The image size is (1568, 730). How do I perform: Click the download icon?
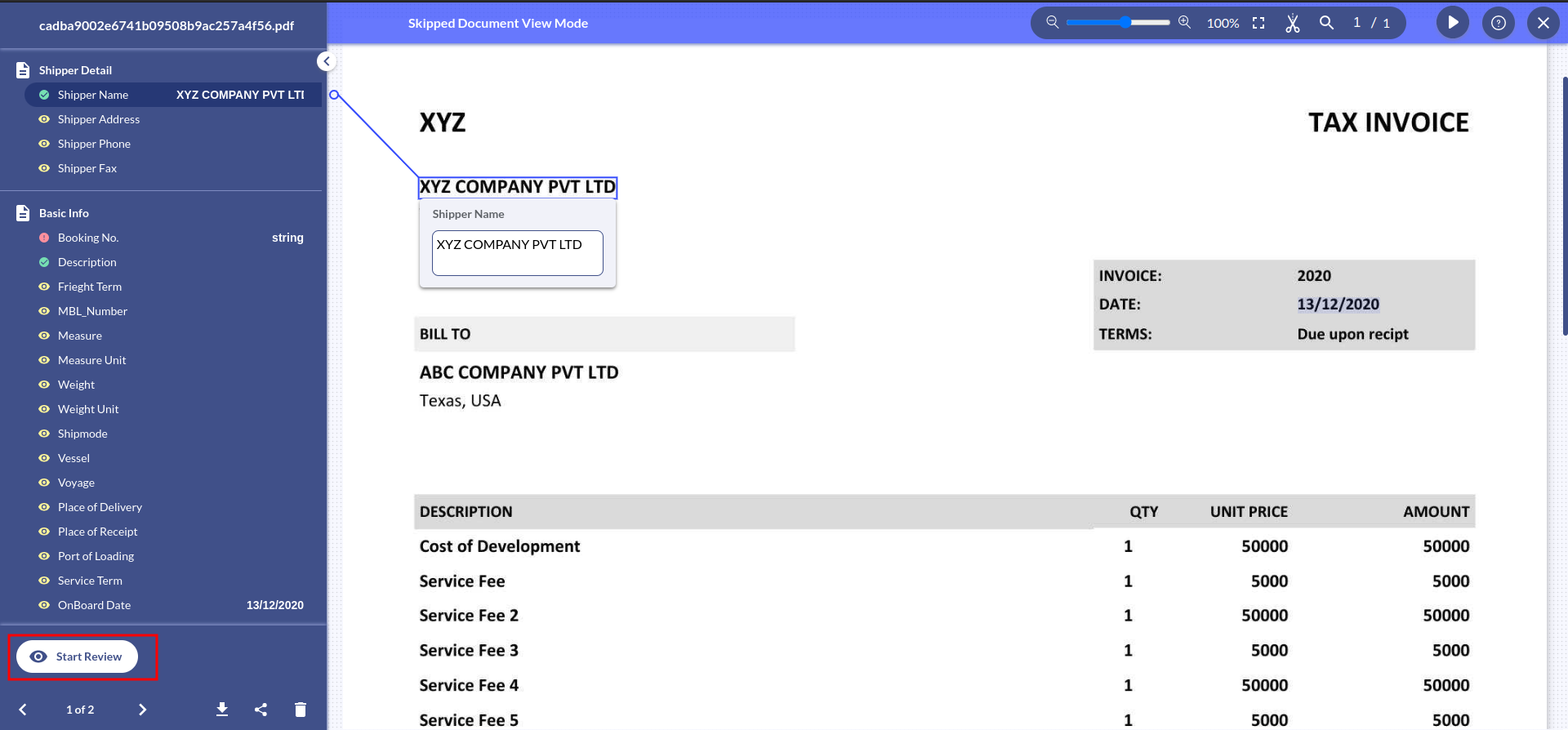222,710
